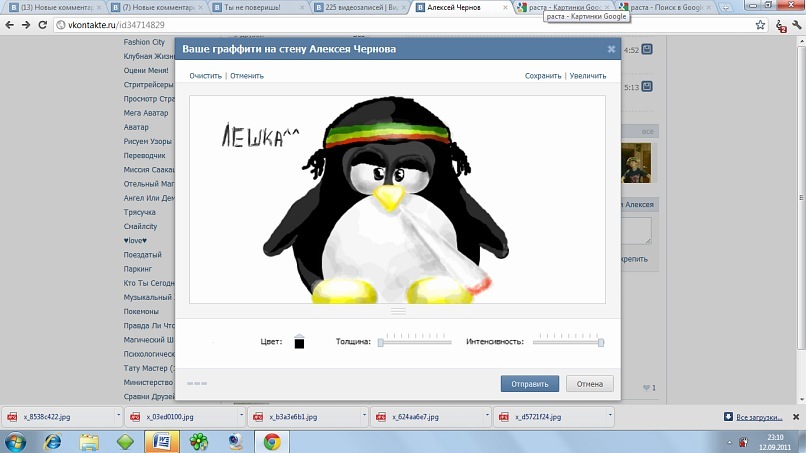The height and width of the screenshot is (453, 806).
Task: Switch to 'раста - Поиск в Google' tab
Action: point(664,7)
